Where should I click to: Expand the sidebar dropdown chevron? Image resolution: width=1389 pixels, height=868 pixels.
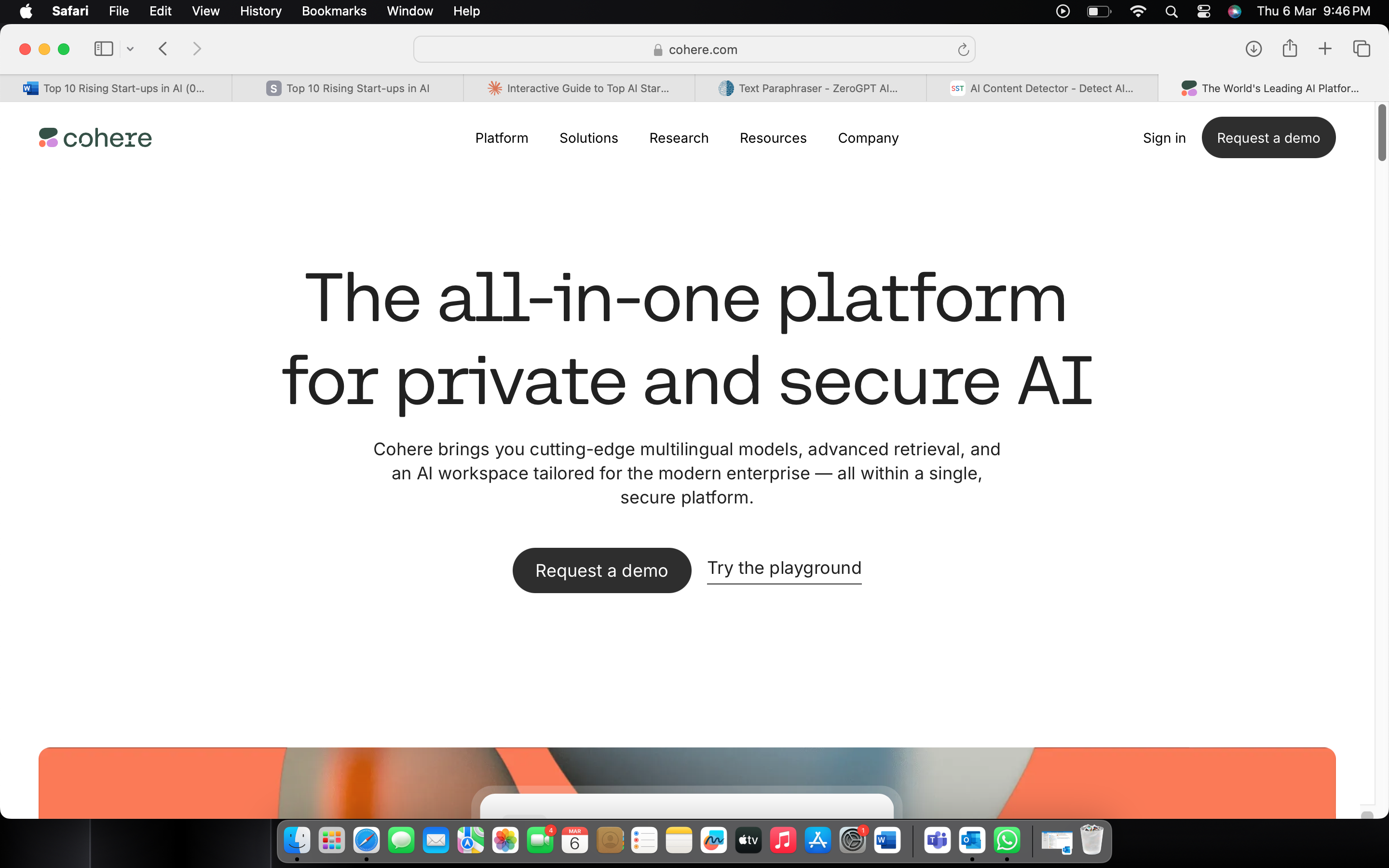pos(130,49)
